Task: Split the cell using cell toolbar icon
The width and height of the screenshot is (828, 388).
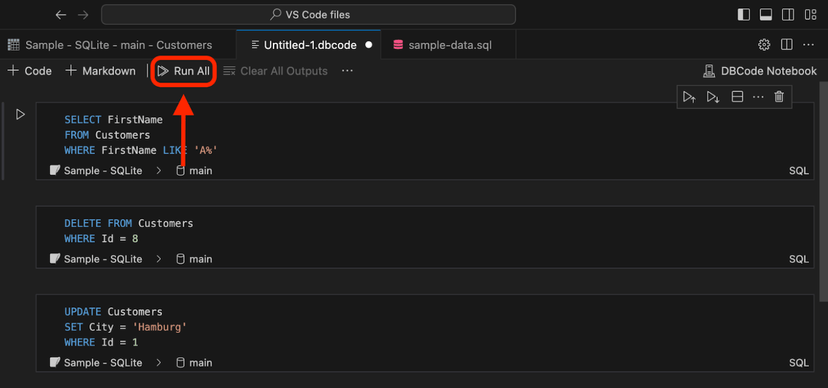Action: pyautogui.click(x=737, y=97)
